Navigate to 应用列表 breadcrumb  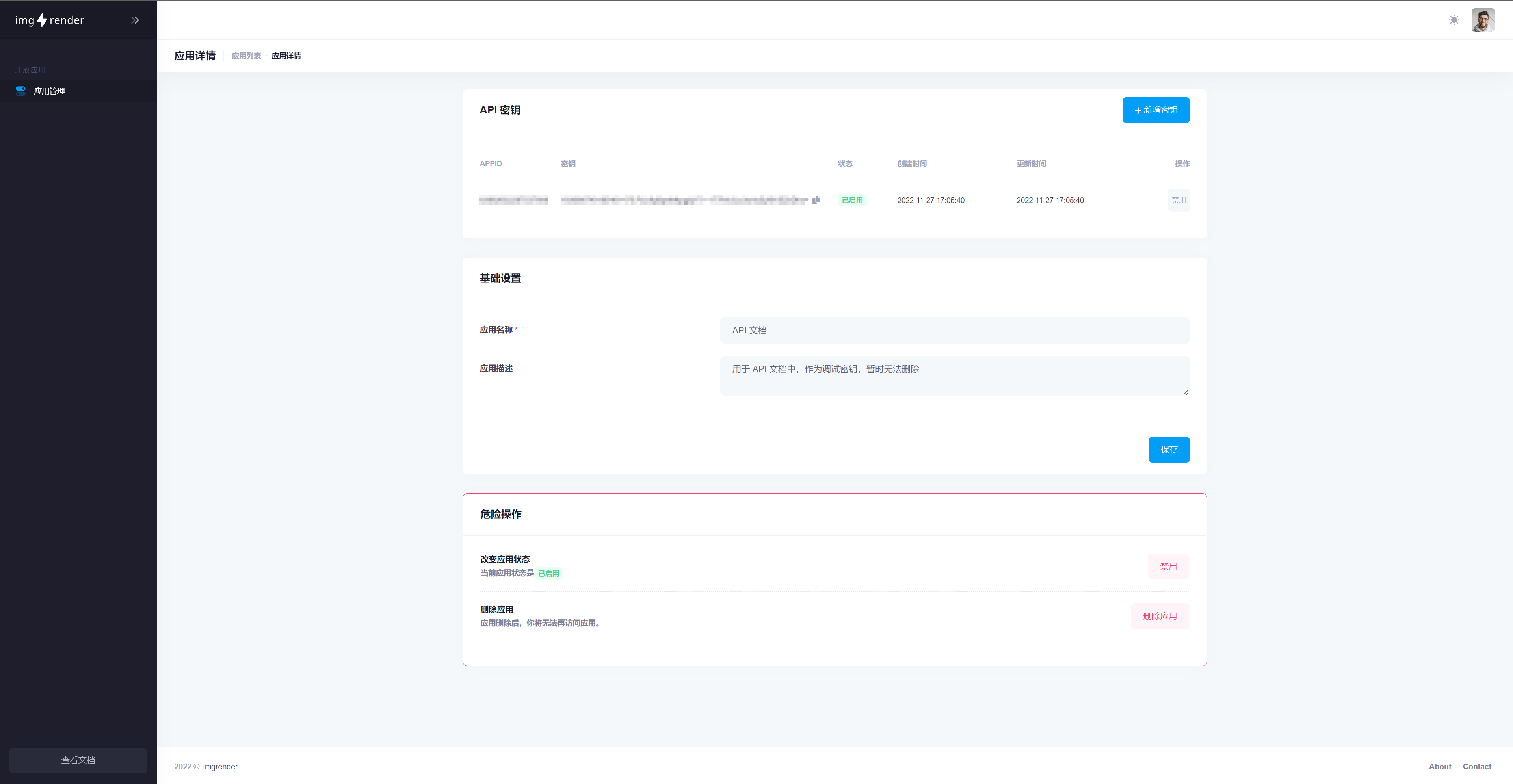point(246,55)
